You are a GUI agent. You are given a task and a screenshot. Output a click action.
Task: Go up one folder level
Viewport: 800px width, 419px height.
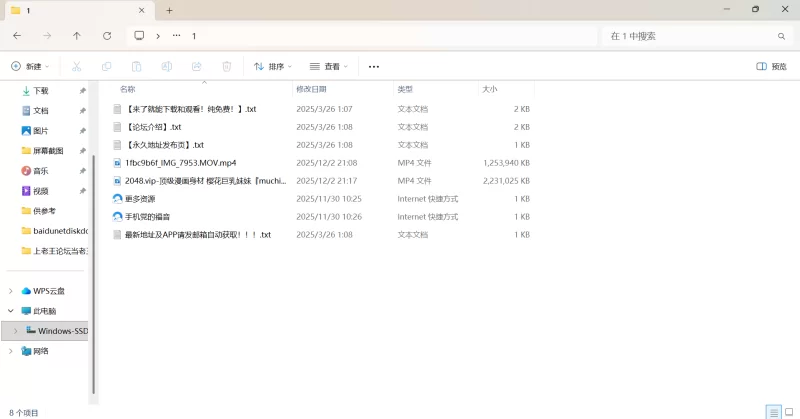click(77, 35)
